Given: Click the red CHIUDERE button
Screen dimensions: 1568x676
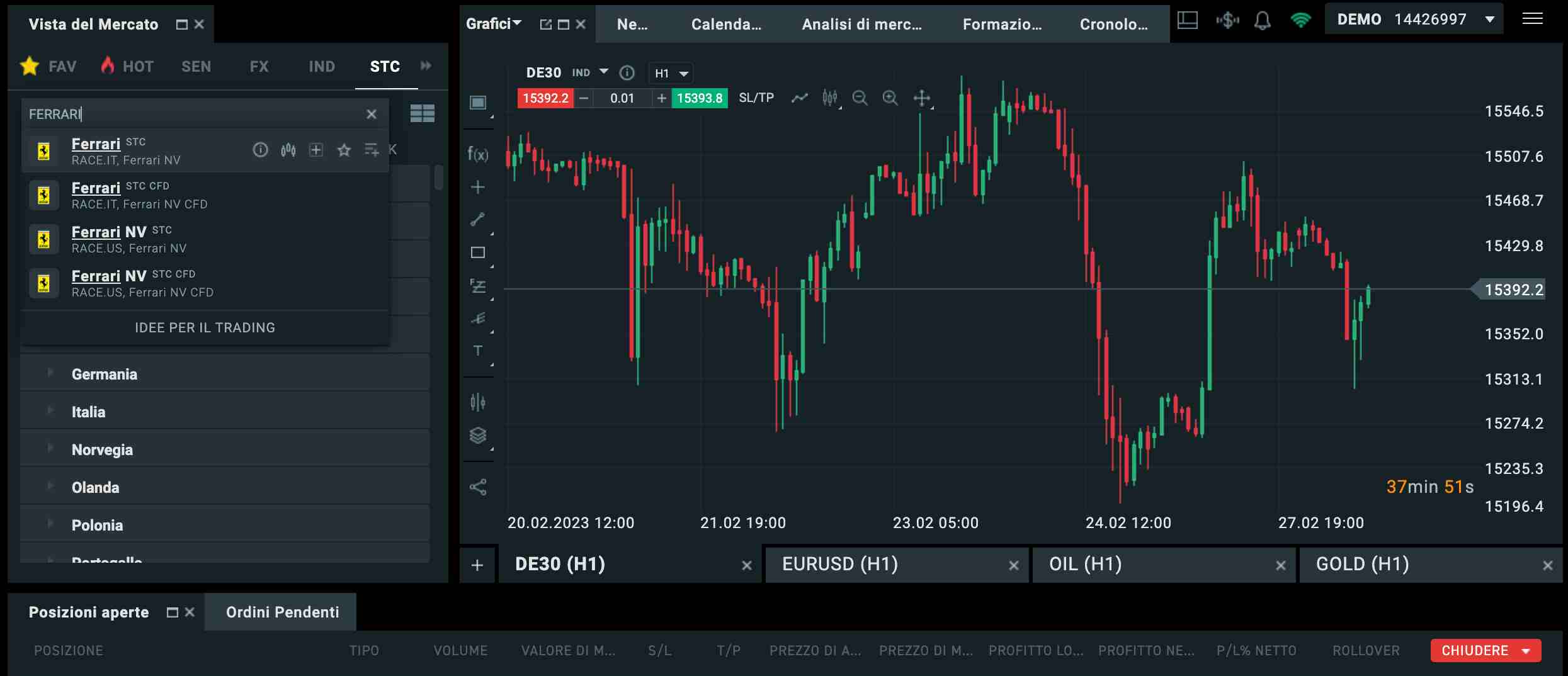Looking at the screenshot, I should [x=1486, y=650].
